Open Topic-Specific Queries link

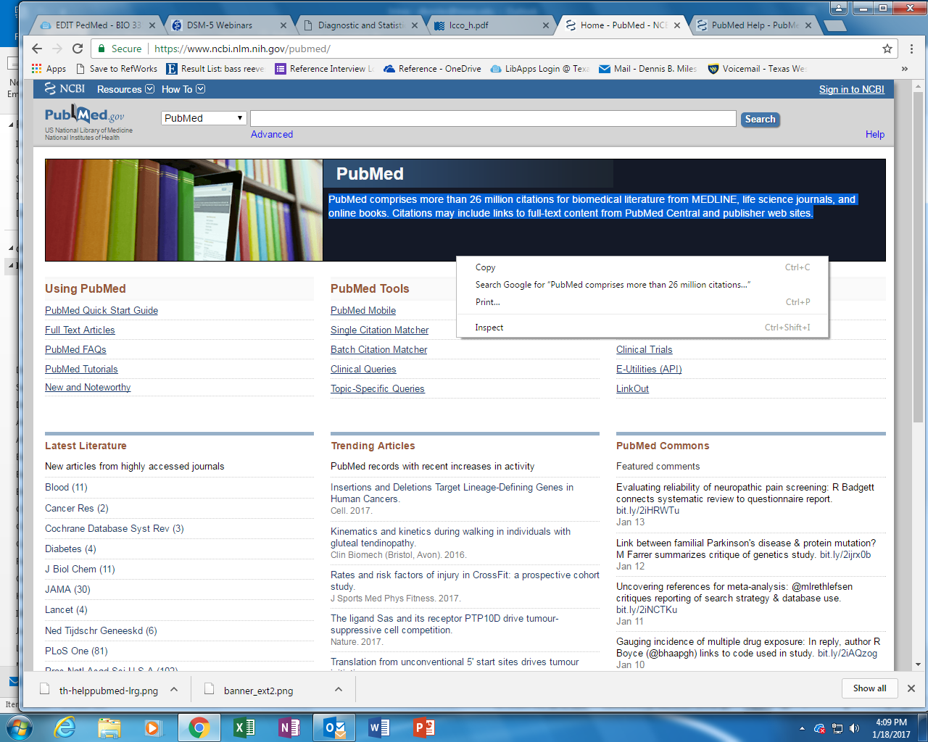click(x=377, y=389)
